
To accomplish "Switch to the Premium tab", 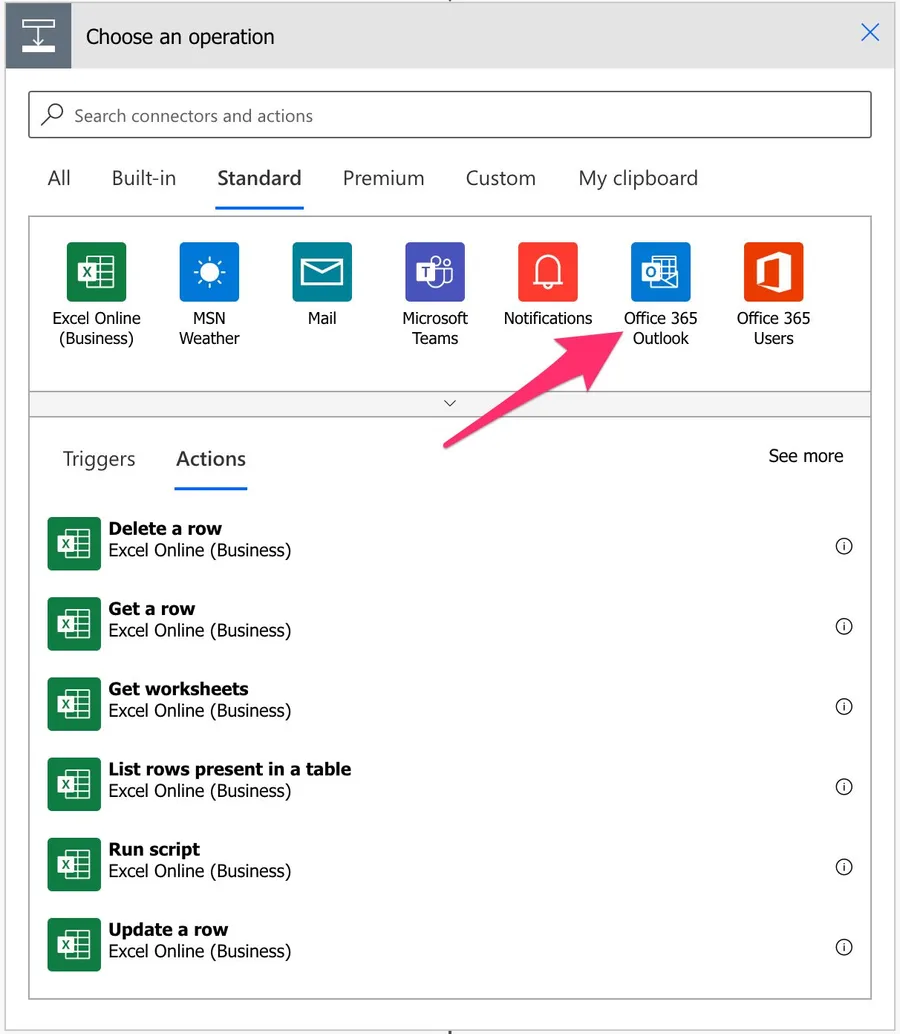I will point(383,178).
